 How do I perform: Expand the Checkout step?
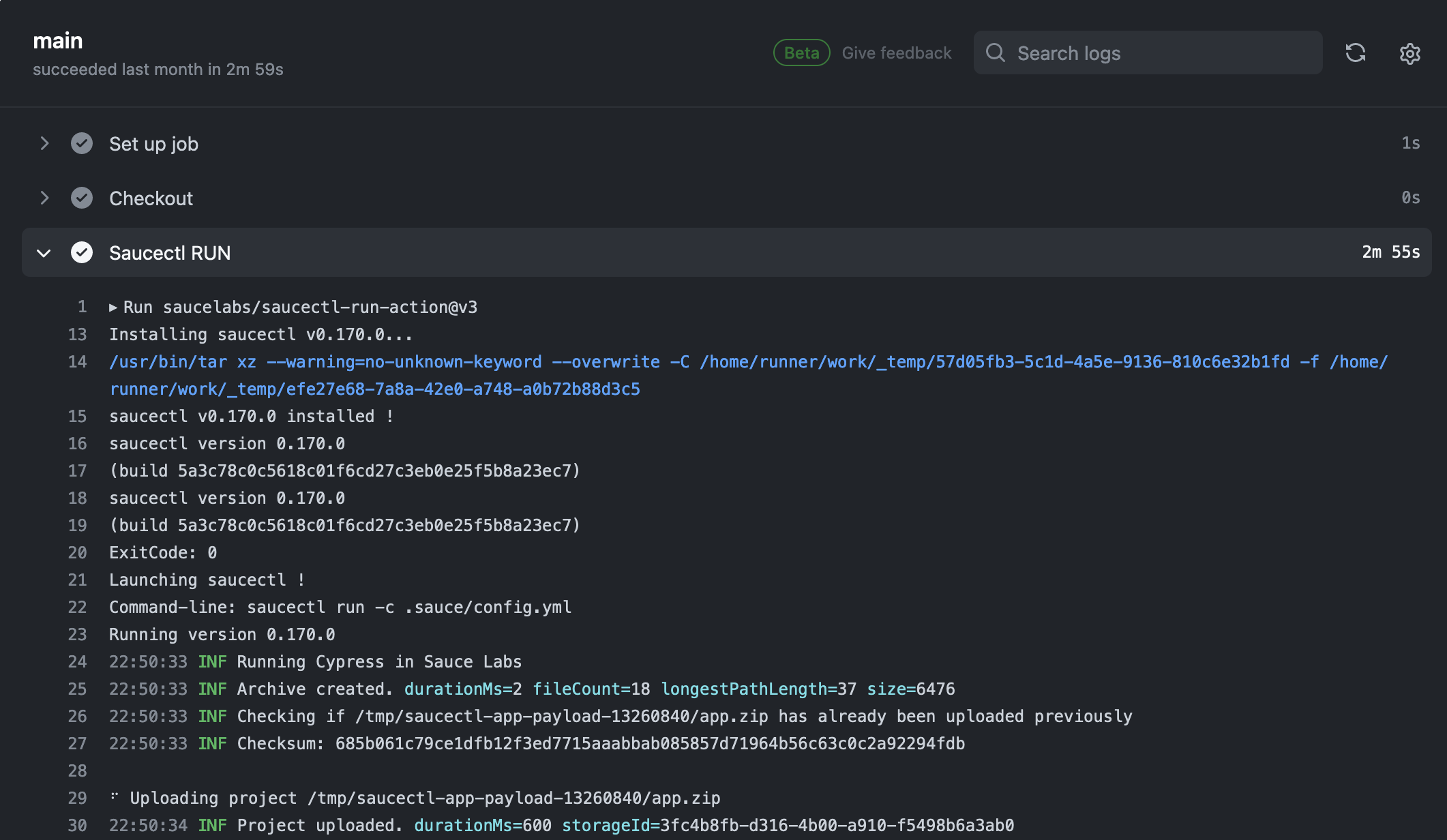coord(45,198)
